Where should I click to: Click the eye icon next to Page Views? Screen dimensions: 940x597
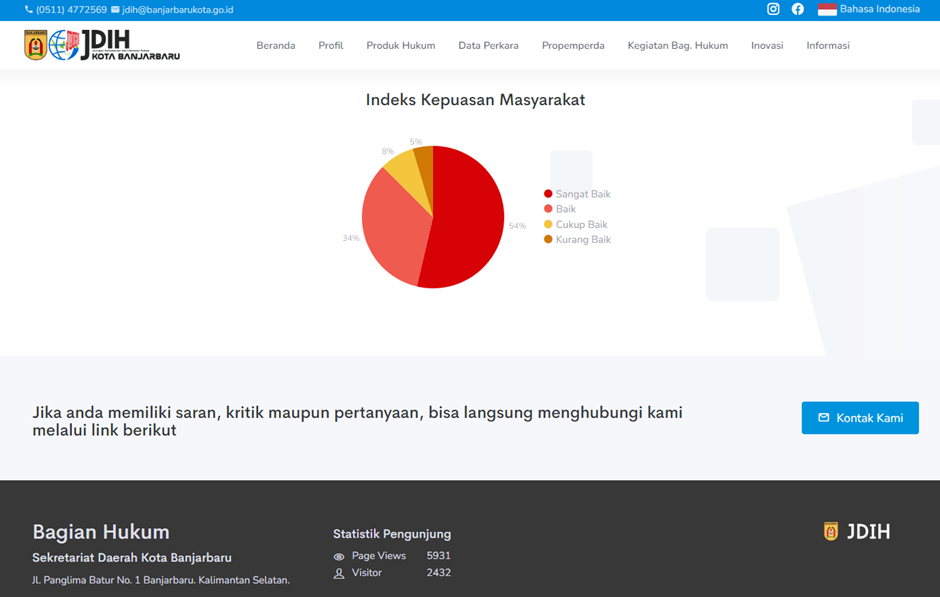click(339, 556)
